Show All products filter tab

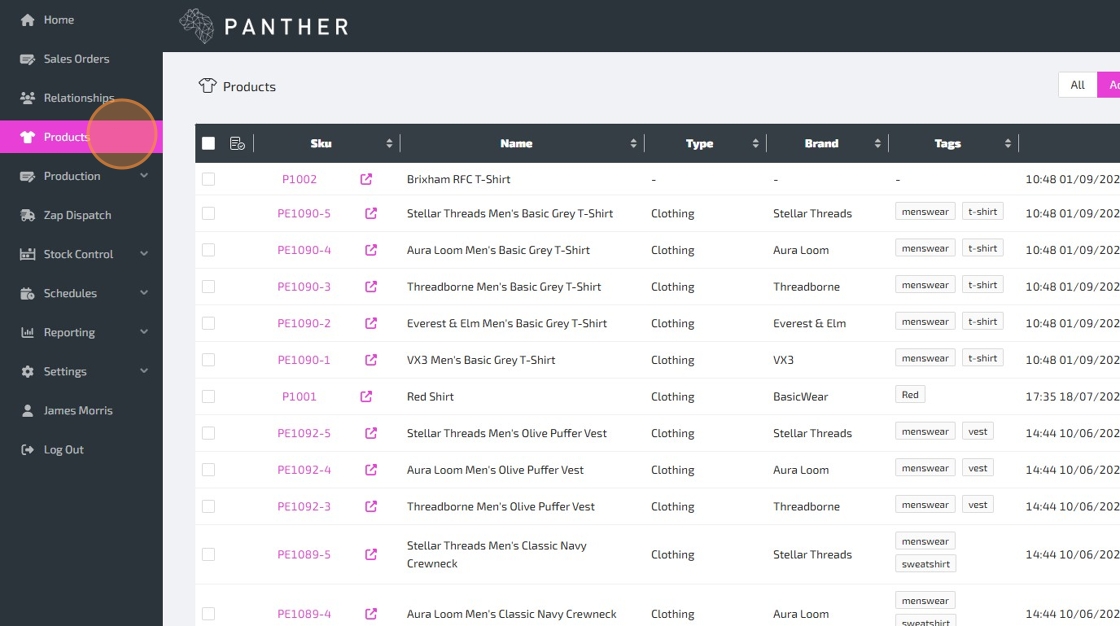tap(1077, 85)
